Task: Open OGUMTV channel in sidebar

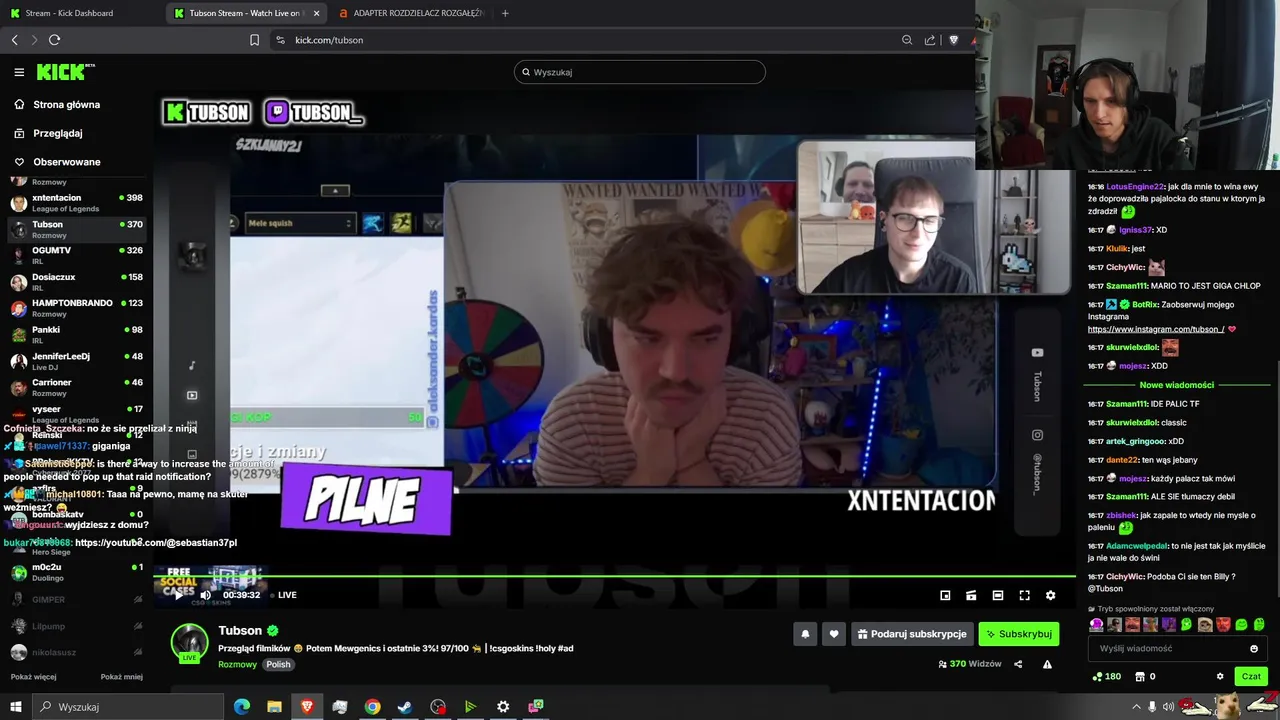Action: click(76, 255)
